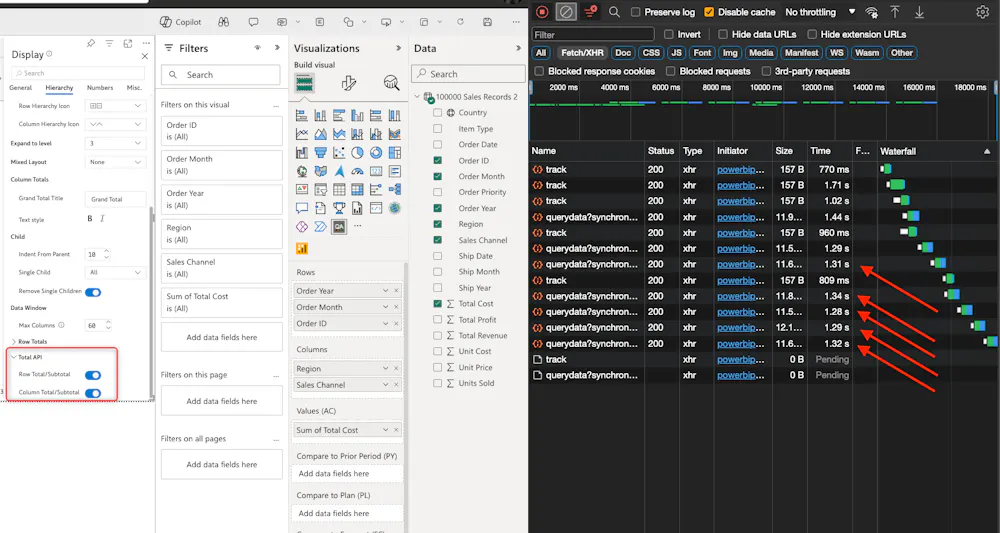Check the Invert filter option
The height and width of the screenshot is (533, 1000).
pyautogui.click(x=668, y=34)
